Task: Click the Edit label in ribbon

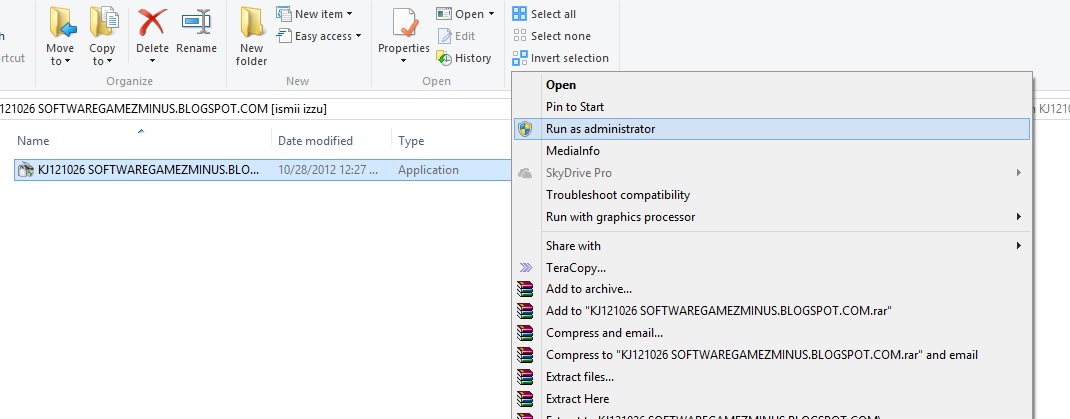Action: tap(465, 36)
